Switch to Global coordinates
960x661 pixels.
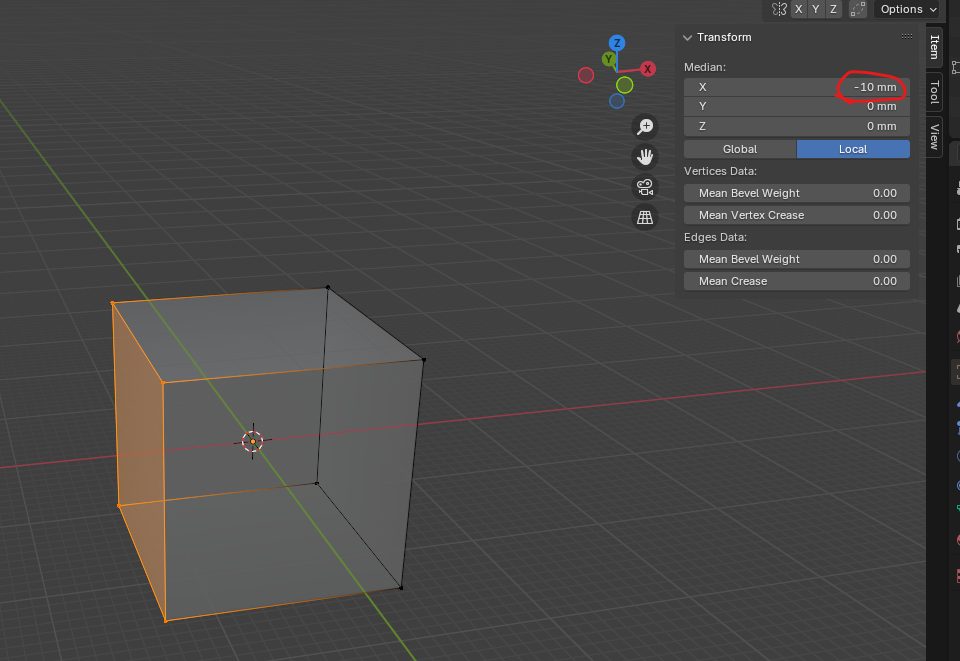click(x=740, y=149)
